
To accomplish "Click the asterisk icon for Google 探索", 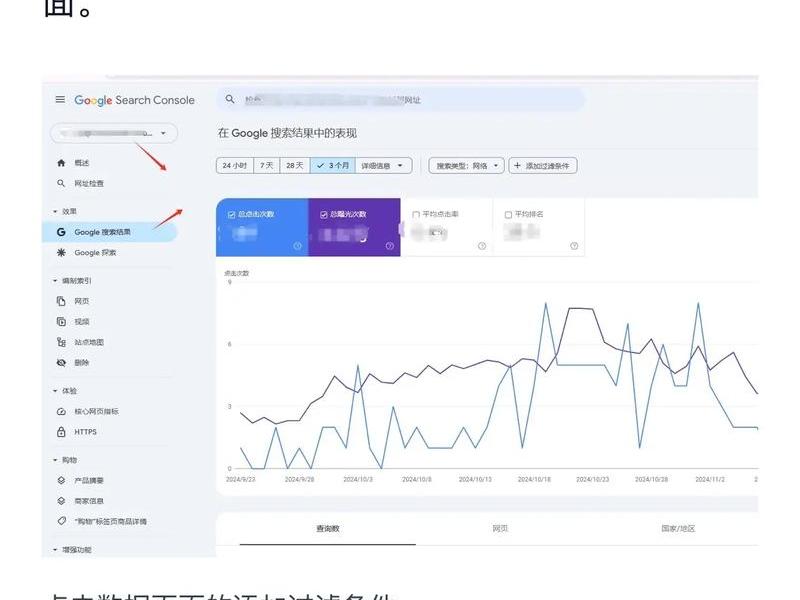I will click(61, 253).
